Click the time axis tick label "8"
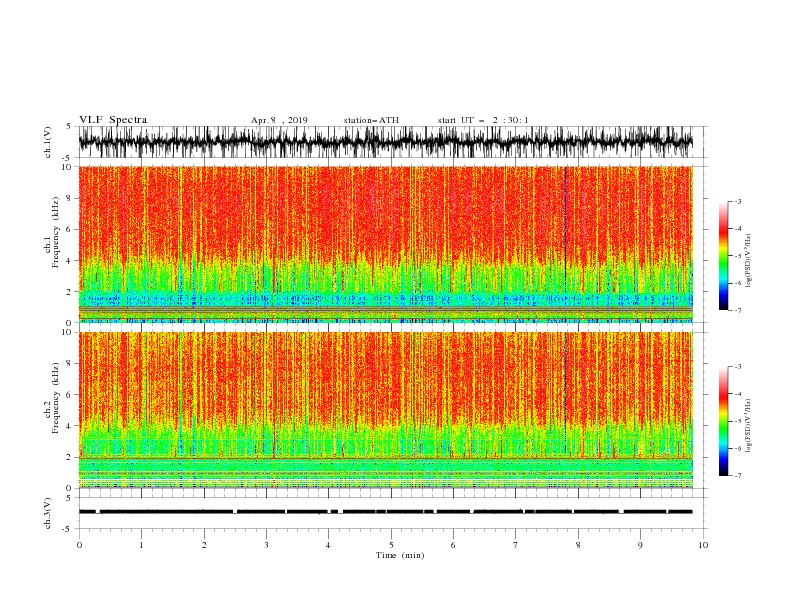 click(578, 545)
